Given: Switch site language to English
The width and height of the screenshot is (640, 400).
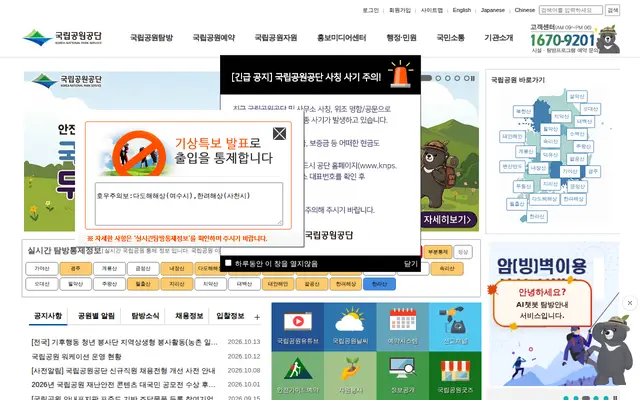Looking at the screenshot, I should (x=462, y=10).
